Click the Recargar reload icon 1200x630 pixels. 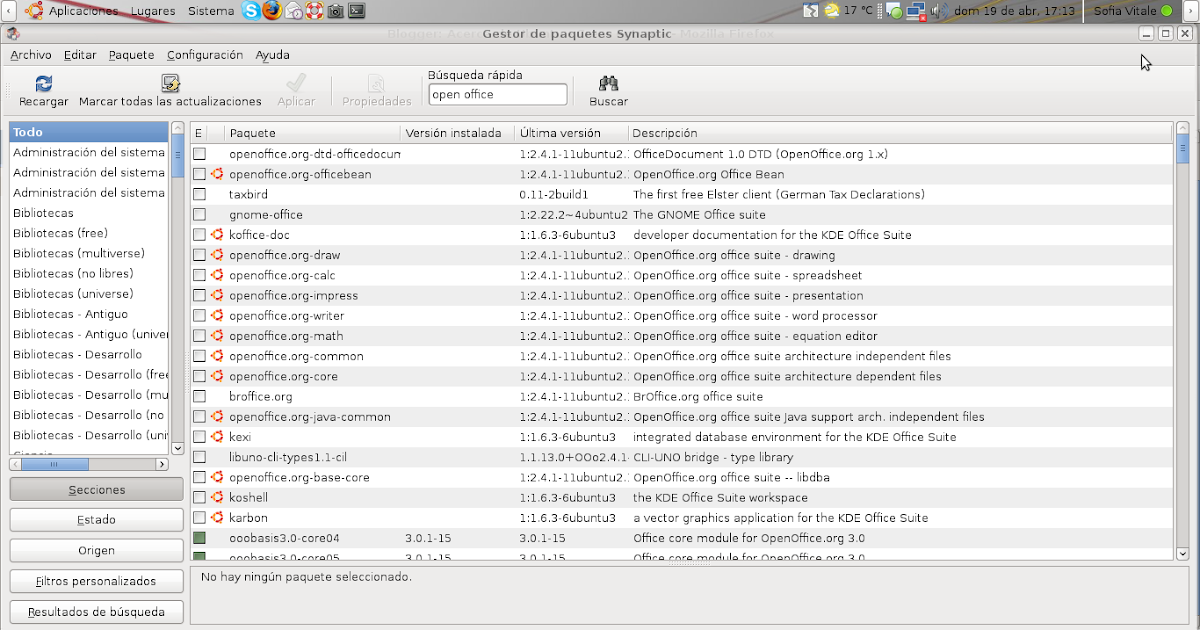(44, 84)
